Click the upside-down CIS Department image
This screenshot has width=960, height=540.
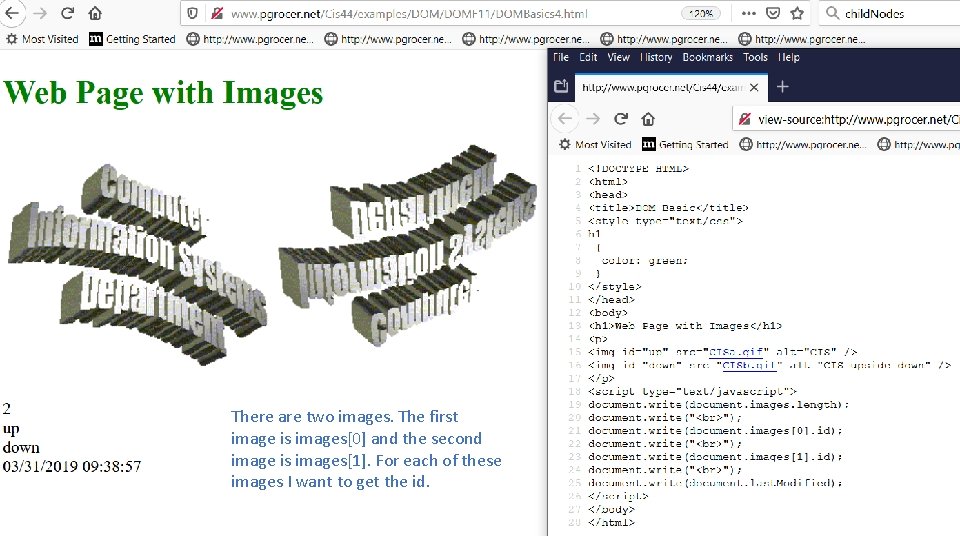[x=407, y=245]
